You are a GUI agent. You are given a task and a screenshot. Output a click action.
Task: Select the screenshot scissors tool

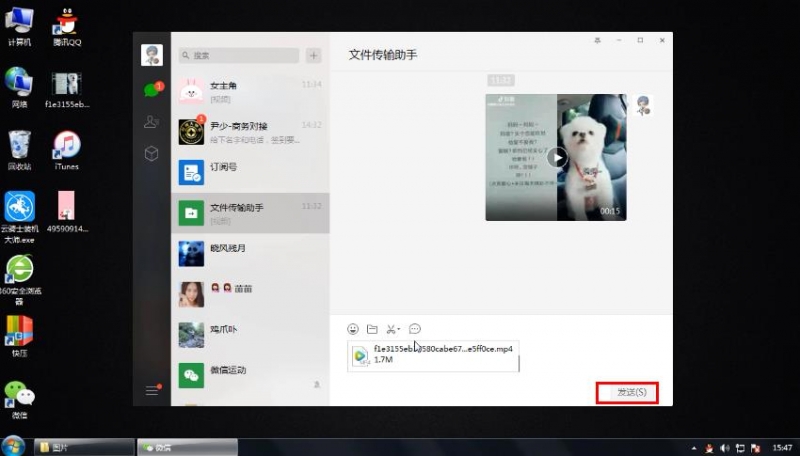click(391, 329)
